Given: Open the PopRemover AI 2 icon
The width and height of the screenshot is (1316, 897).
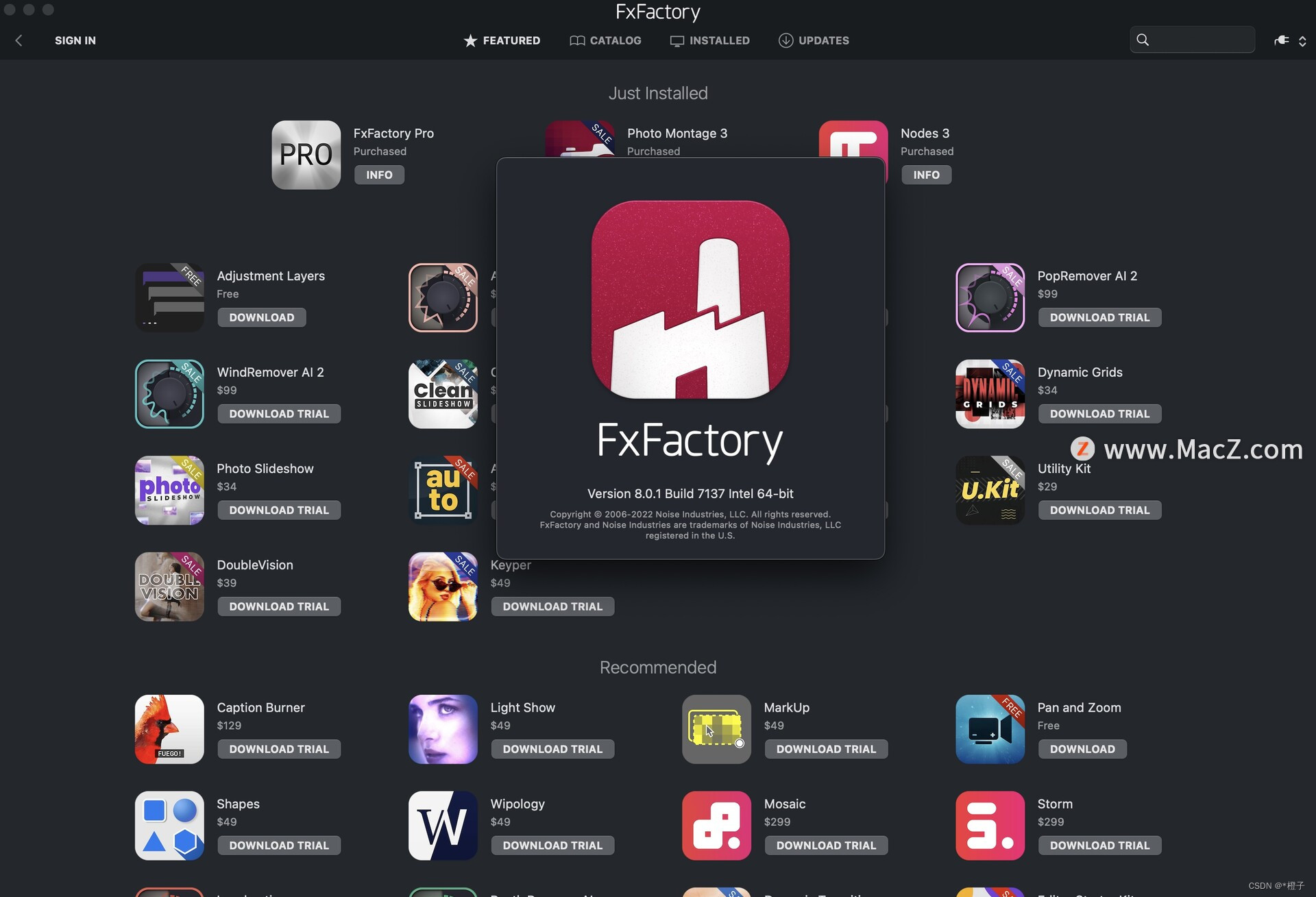Looking at the screenshot, I should point(990,297).
